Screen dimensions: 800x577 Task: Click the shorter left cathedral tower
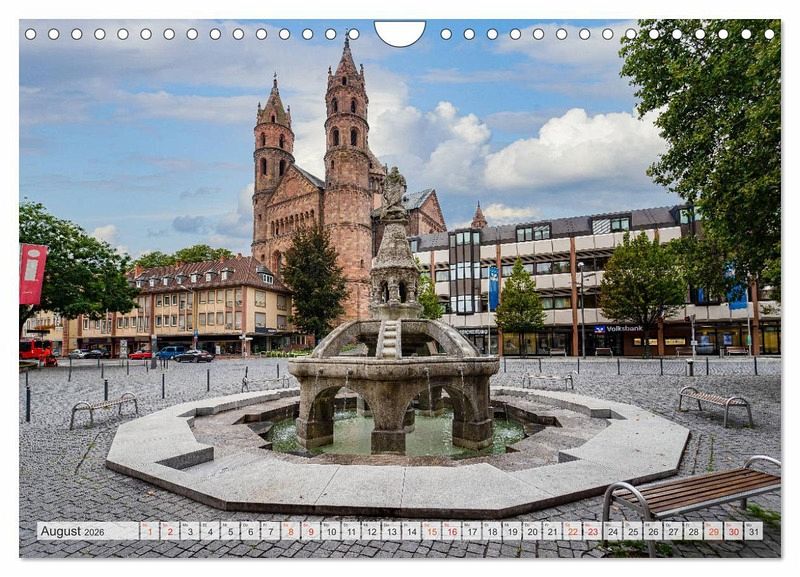[x=272, y=150]
